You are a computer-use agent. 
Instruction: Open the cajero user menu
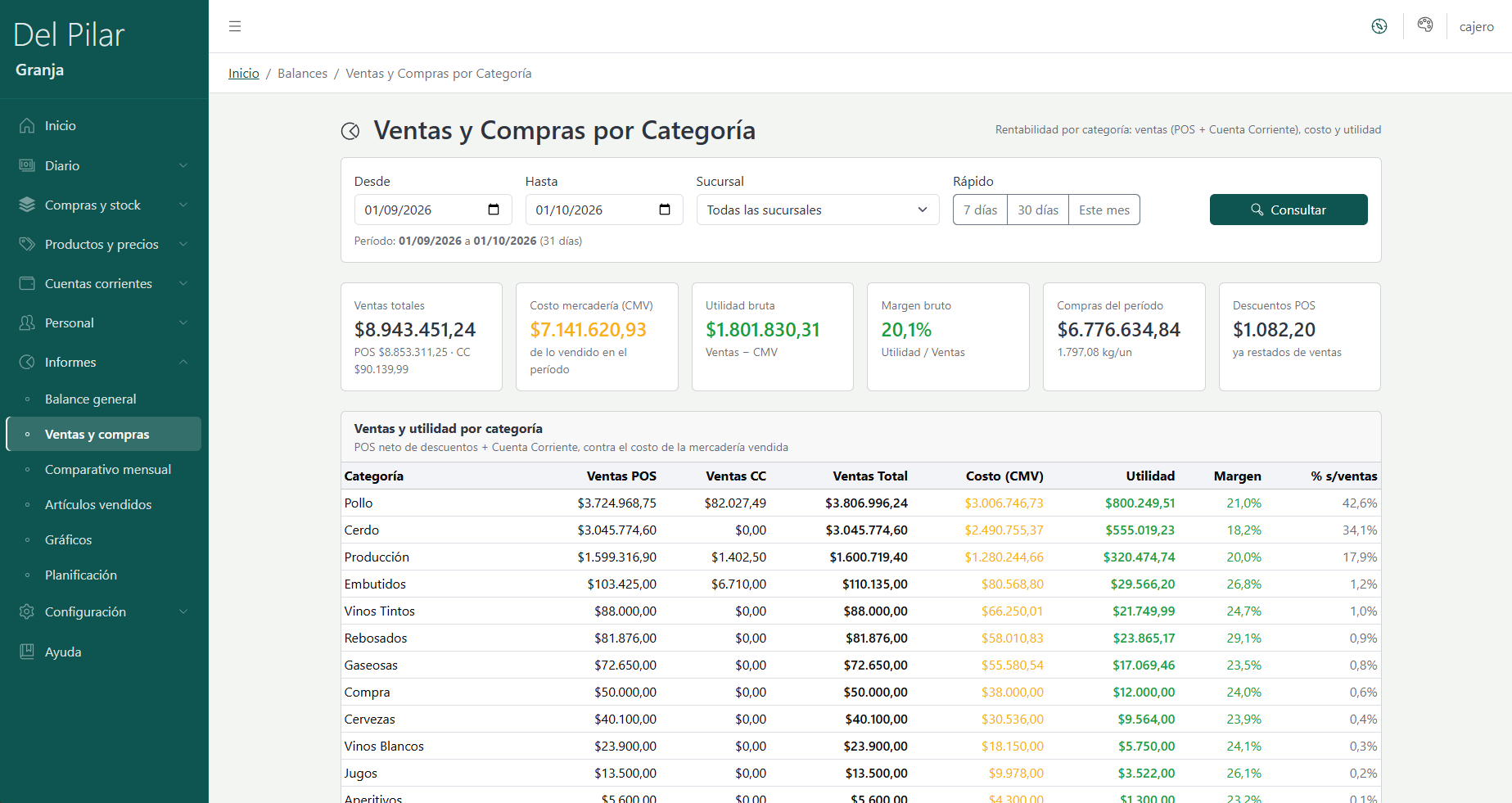click(x=1477, y=26)
